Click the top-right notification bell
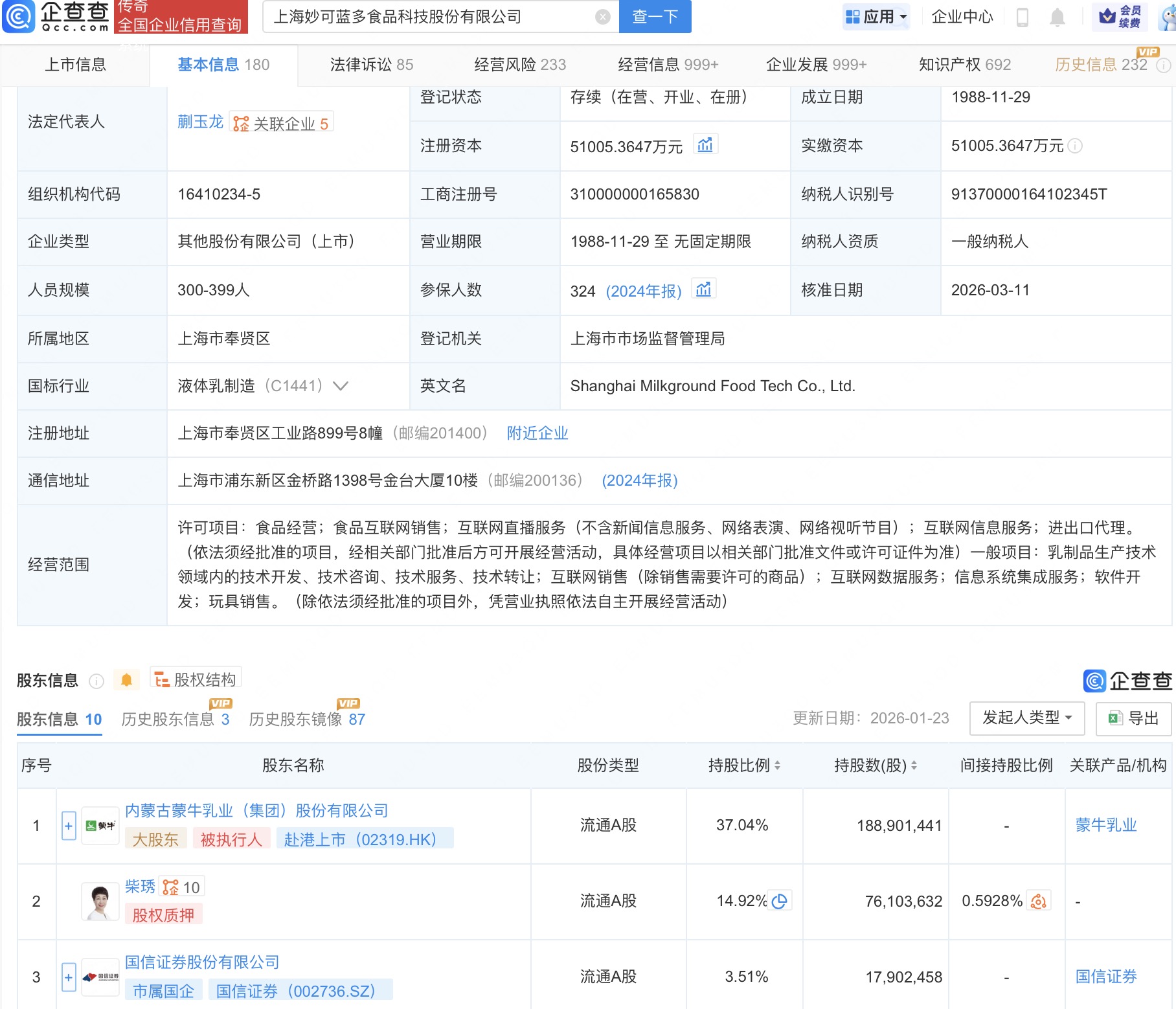 point(1057,17)
